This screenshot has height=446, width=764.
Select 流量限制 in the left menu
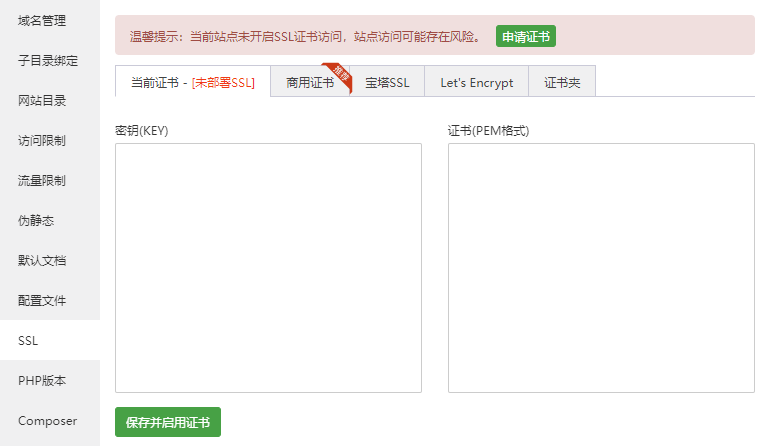coord(42,180)
